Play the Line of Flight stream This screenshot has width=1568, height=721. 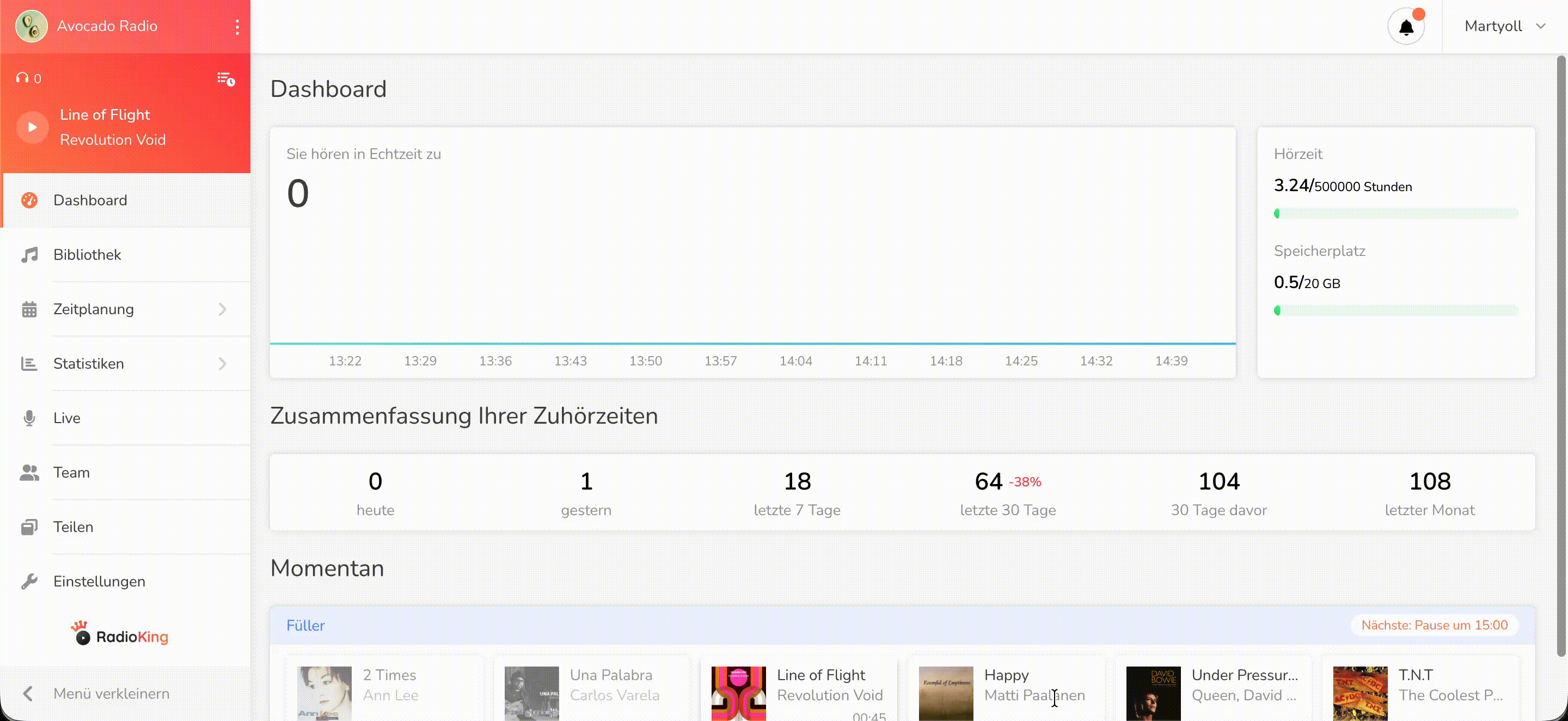pos(32,127)
